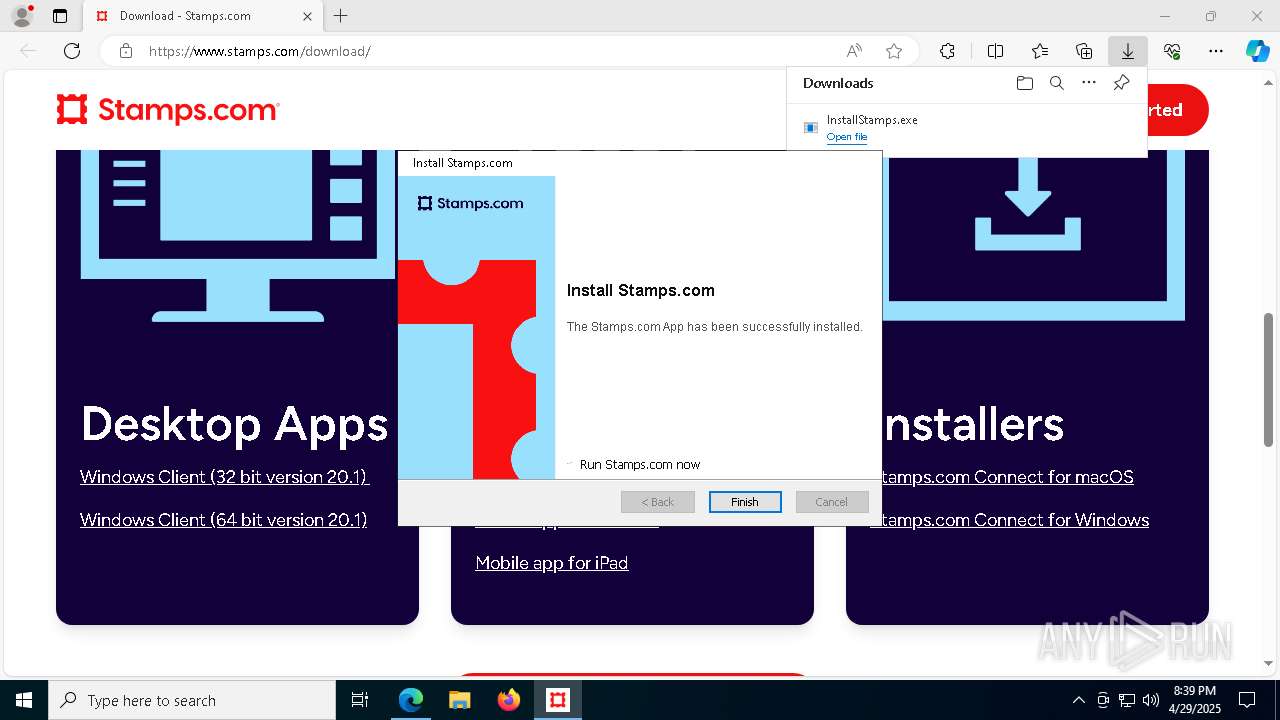1280x720 pixels.
Task: Click Back in the installer dialog
Action: 658,502
